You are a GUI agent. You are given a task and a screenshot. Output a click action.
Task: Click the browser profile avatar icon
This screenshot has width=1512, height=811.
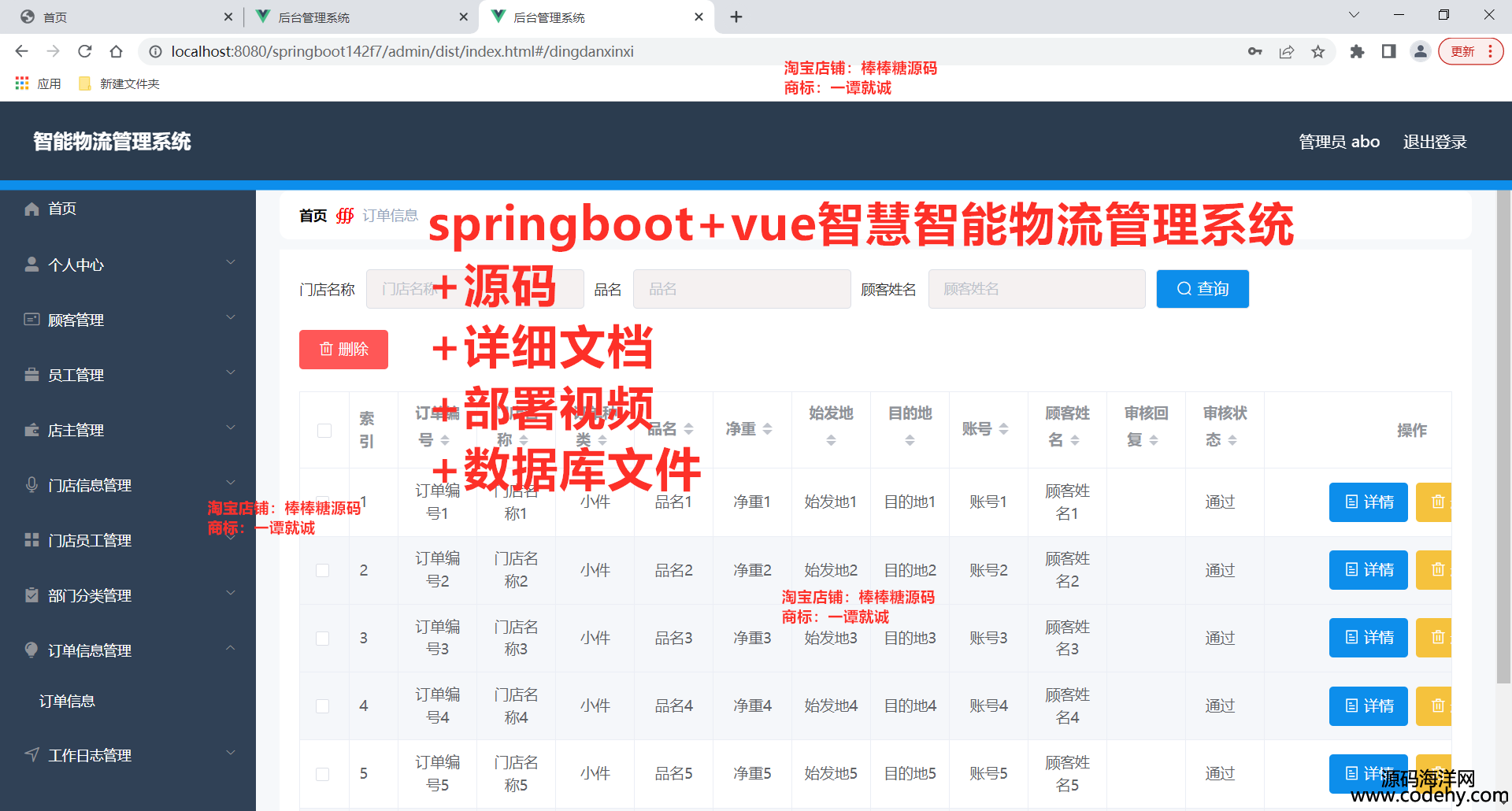(x=1420, y=51)
